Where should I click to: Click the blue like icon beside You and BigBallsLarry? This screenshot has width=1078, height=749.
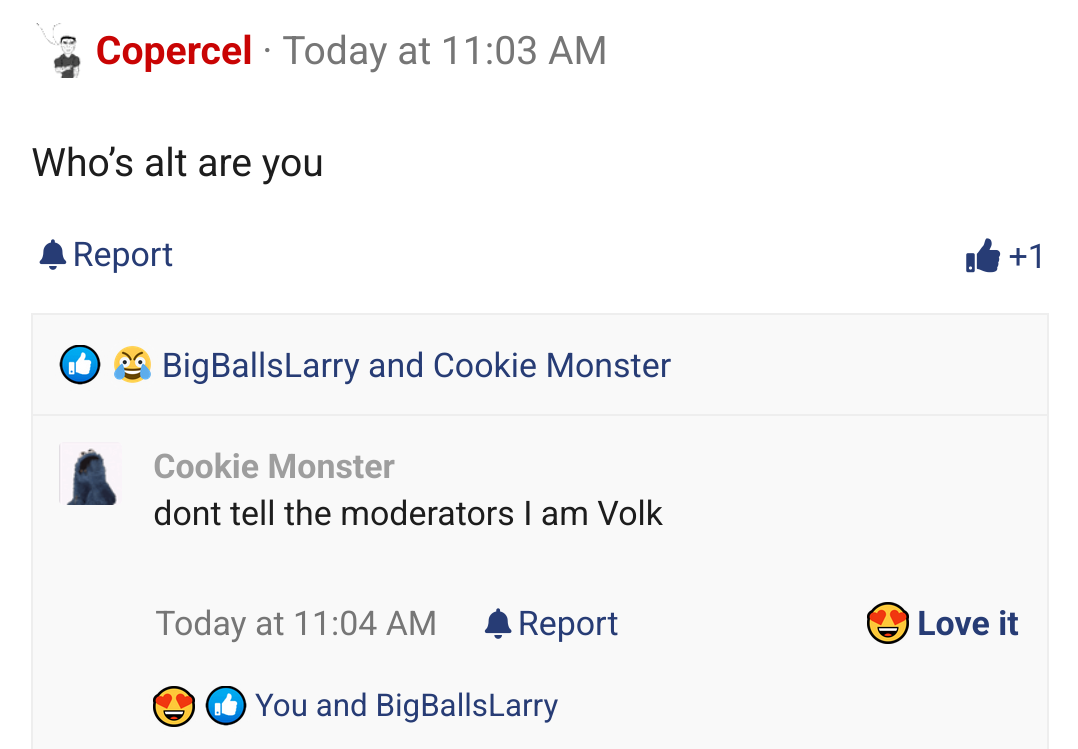click(225, 706)
